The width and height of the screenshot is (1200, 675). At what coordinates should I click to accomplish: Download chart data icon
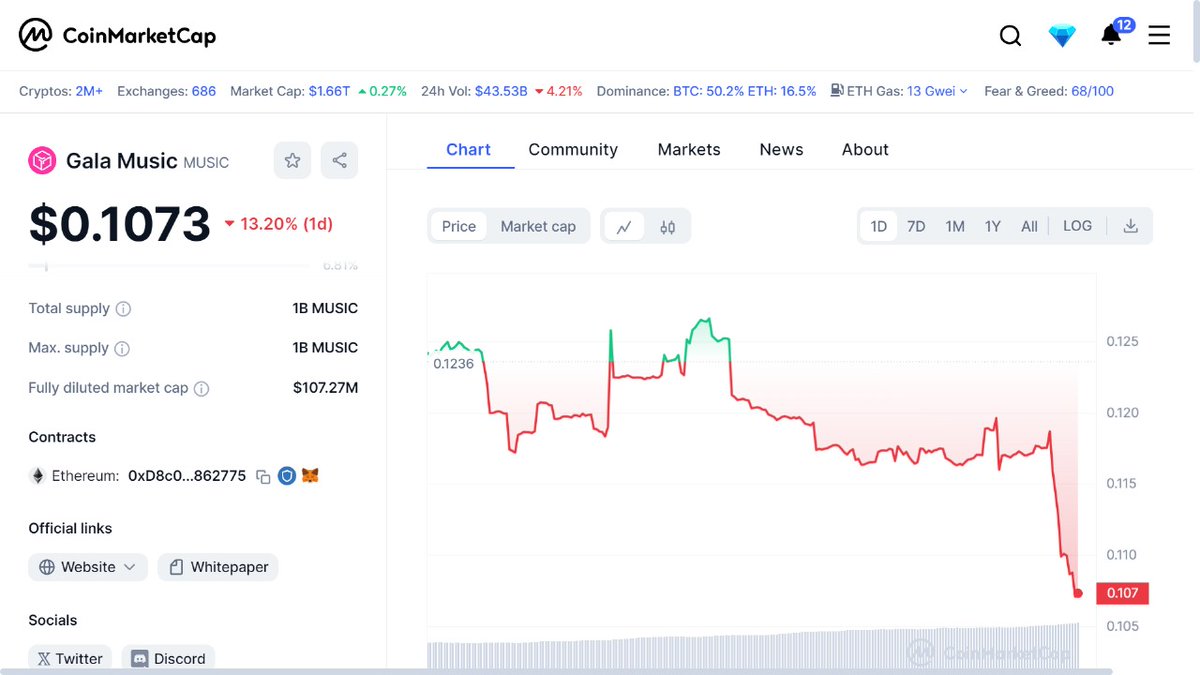1130,226
